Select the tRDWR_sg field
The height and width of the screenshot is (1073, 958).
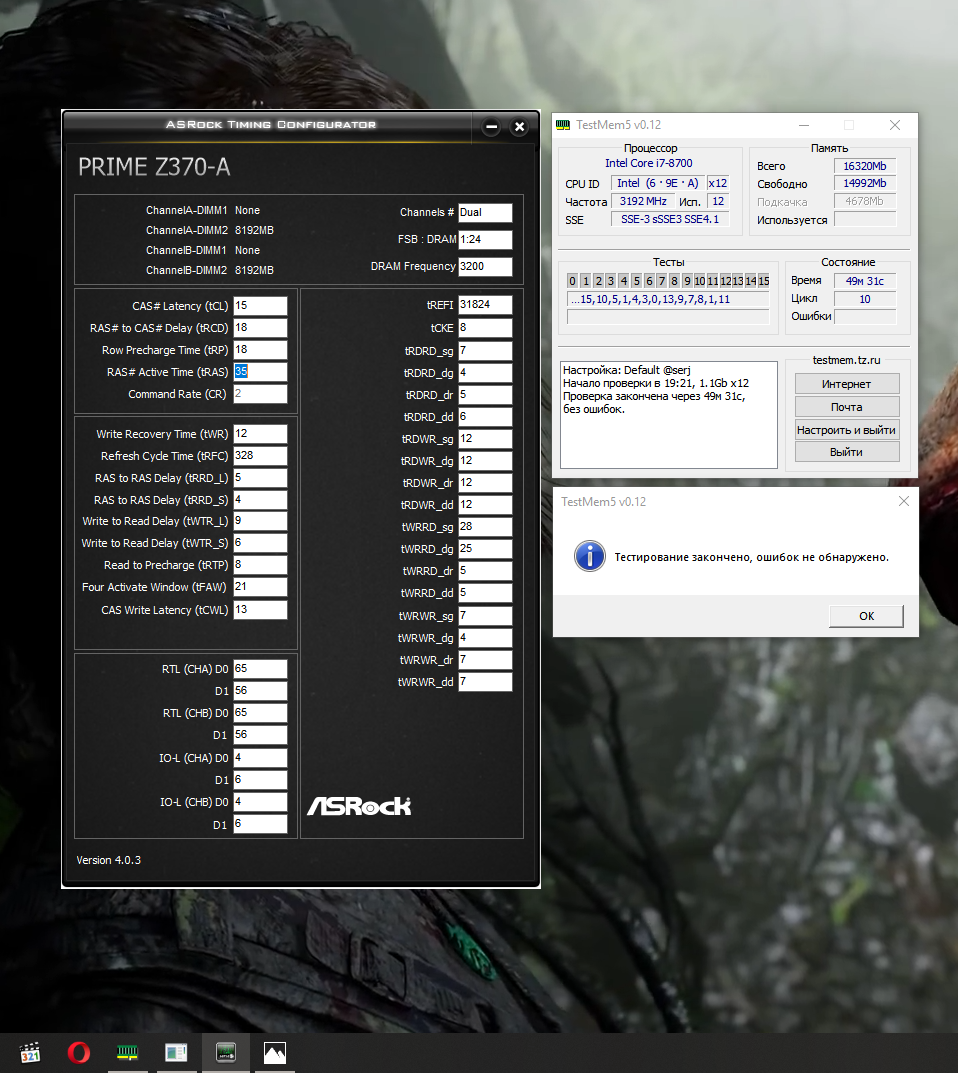485,439
